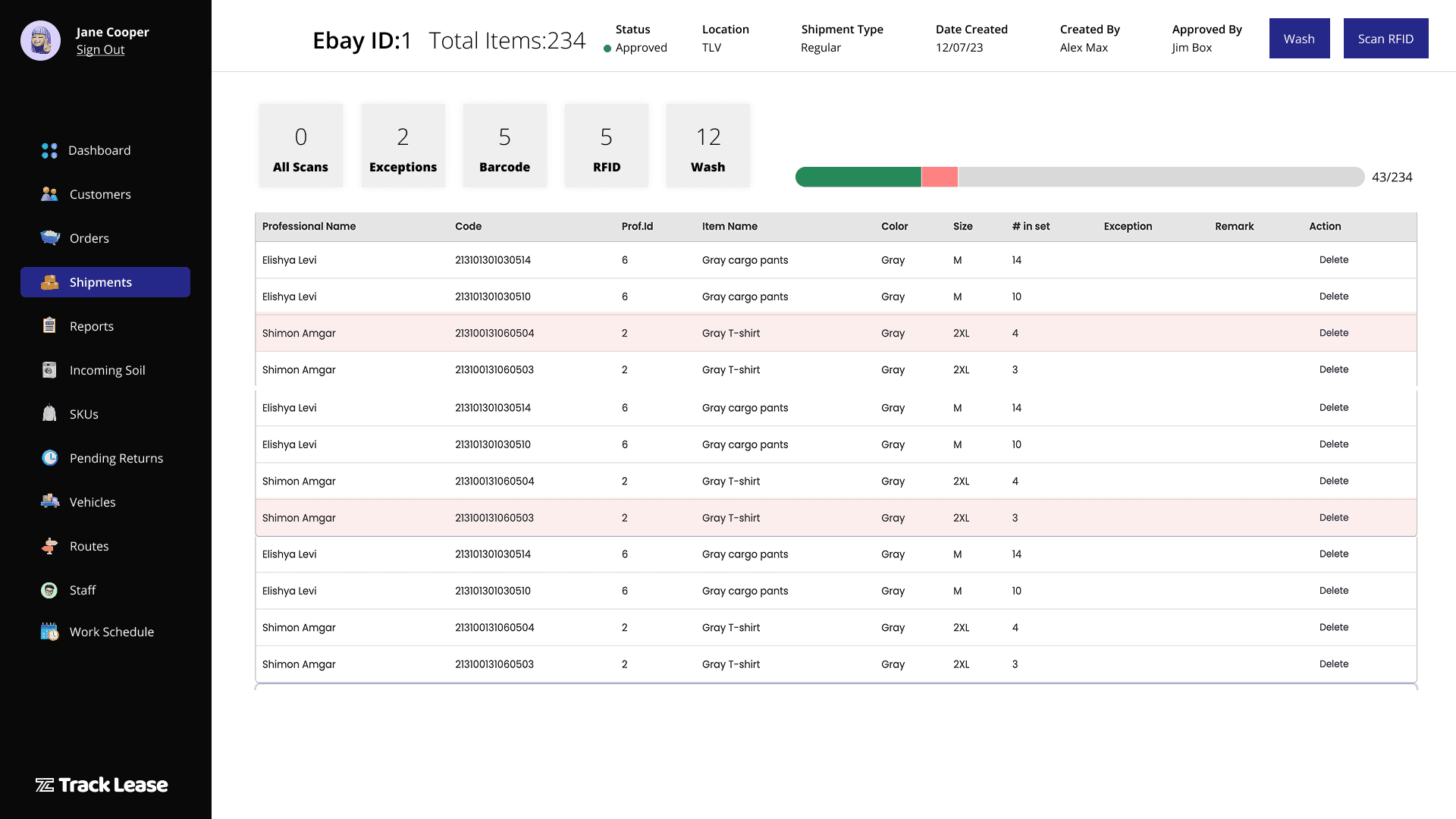Click the Vehicles truck icon
1456x819 pixels.
tap(50, 501)
